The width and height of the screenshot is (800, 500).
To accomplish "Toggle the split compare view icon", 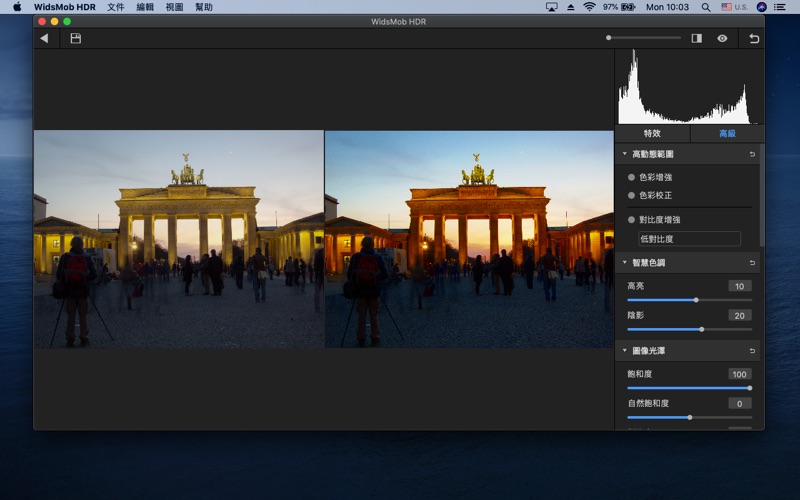I will point(696,38).
